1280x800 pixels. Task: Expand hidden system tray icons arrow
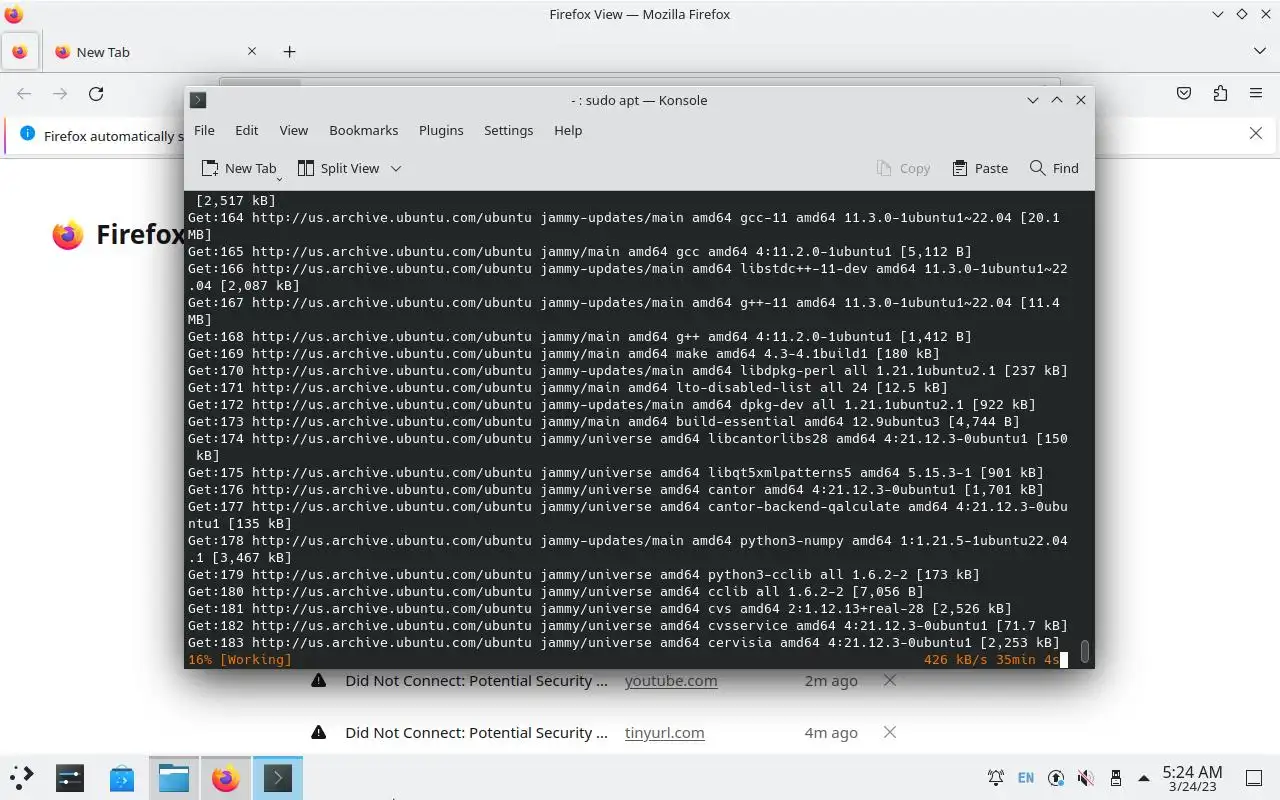(x=1144, y=777)
